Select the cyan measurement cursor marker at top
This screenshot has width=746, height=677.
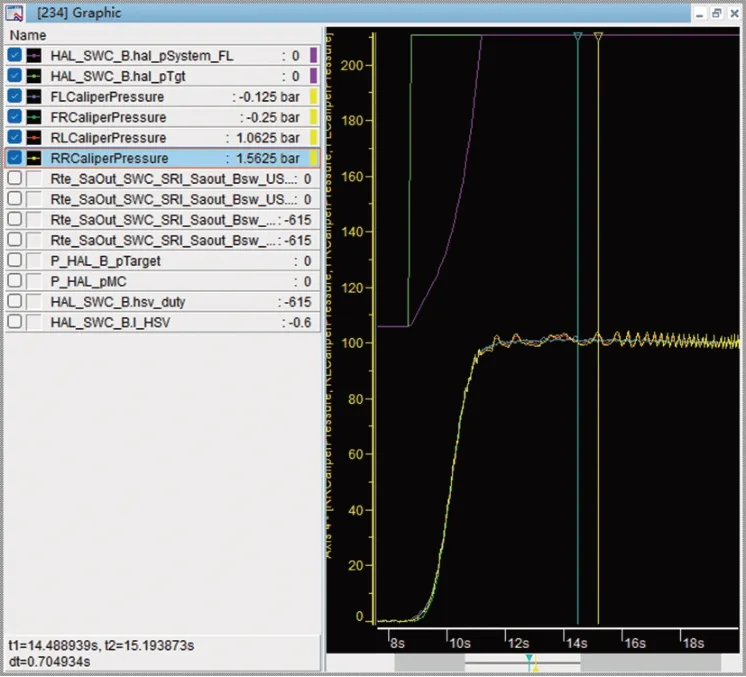(578, 36)
